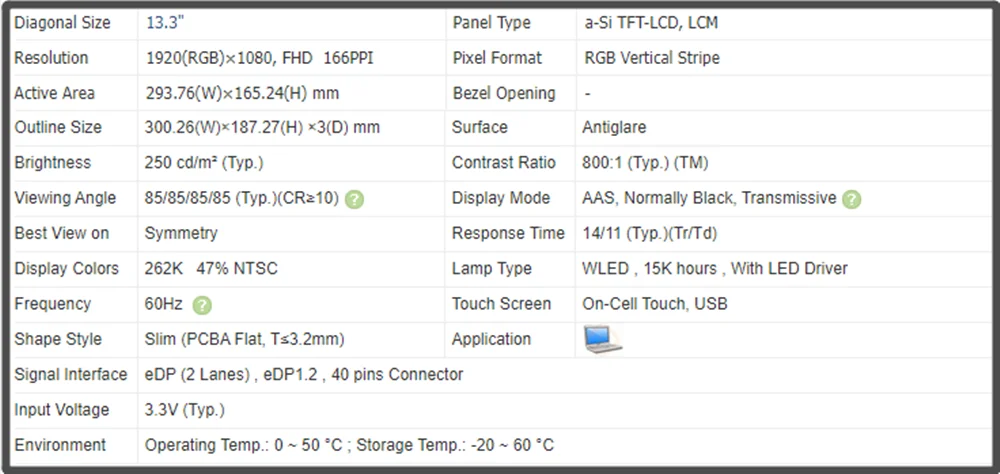The height and width of the screenshot is (474, 1000).
Task: Click the Antiglare surface value
Action: [614, 128]
